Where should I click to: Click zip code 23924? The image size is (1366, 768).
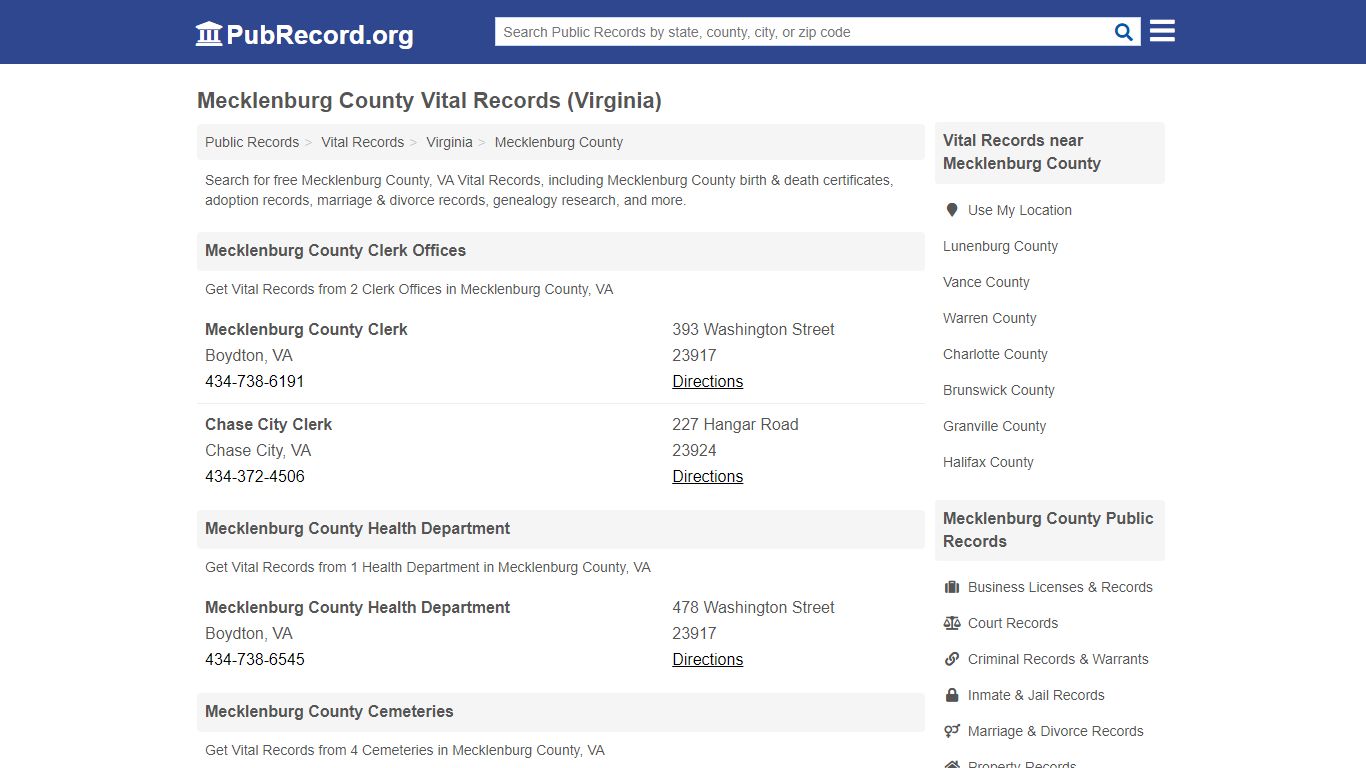pyautogui.click(x=694, y=450)
